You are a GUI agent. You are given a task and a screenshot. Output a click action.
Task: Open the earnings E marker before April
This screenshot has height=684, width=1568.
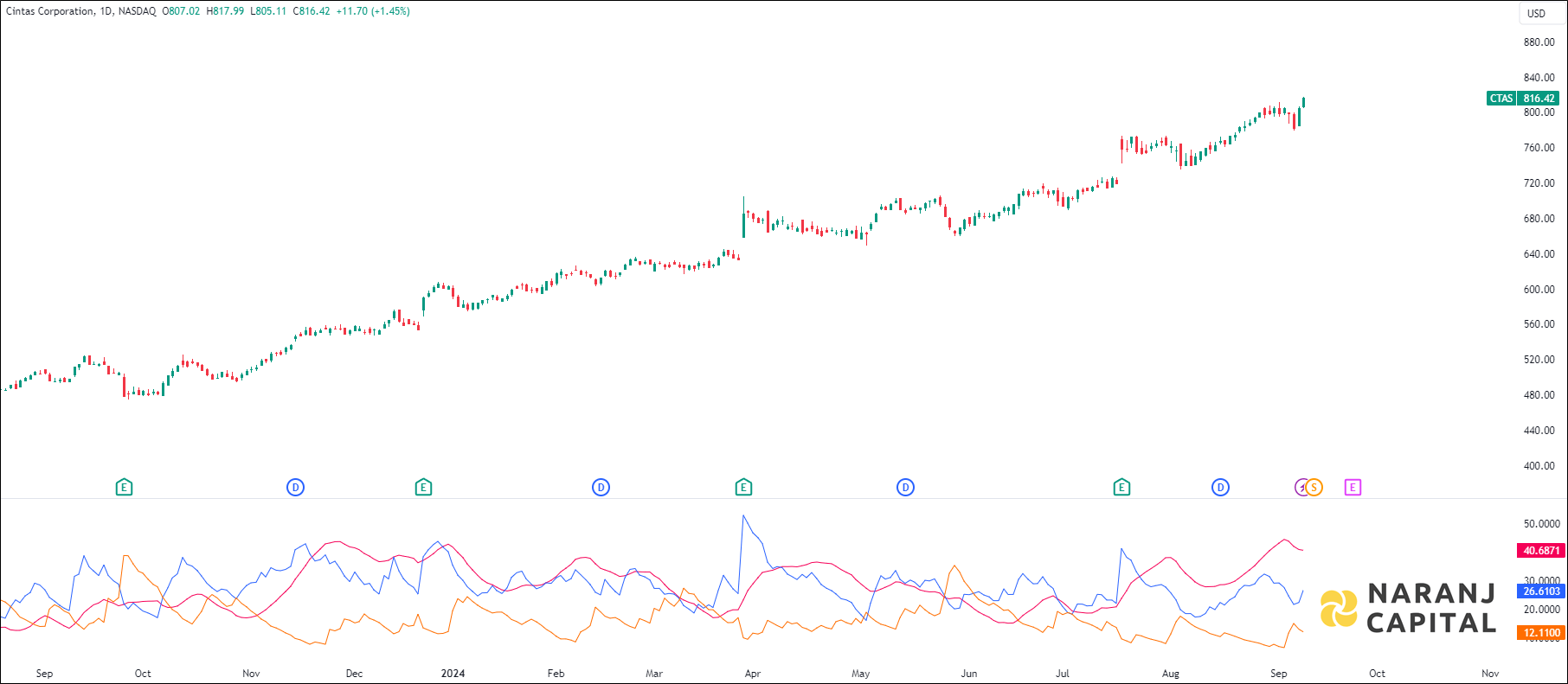click(x=743, y=488)
